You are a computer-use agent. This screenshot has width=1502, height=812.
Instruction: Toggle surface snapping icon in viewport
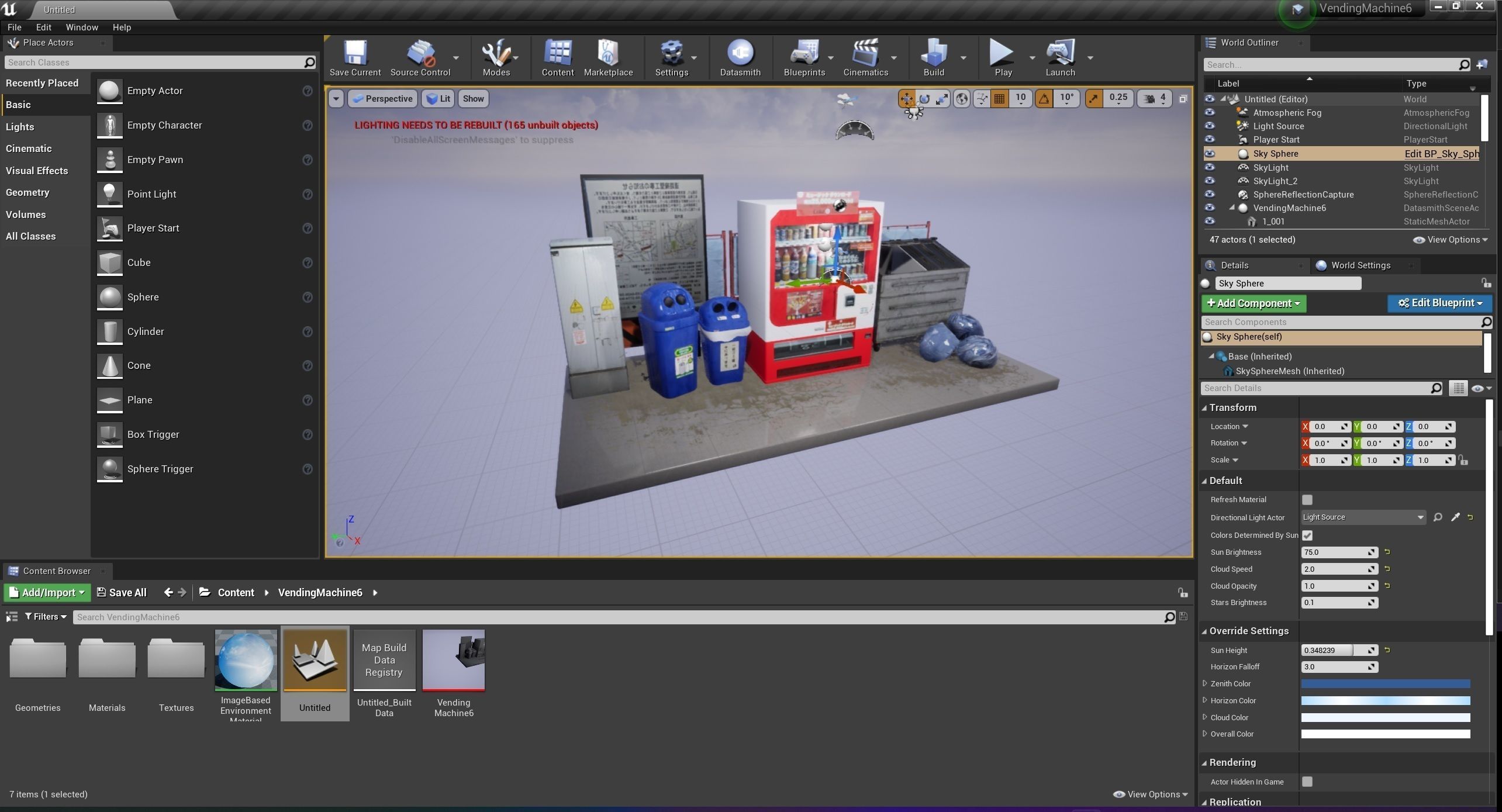pos(982,99)
